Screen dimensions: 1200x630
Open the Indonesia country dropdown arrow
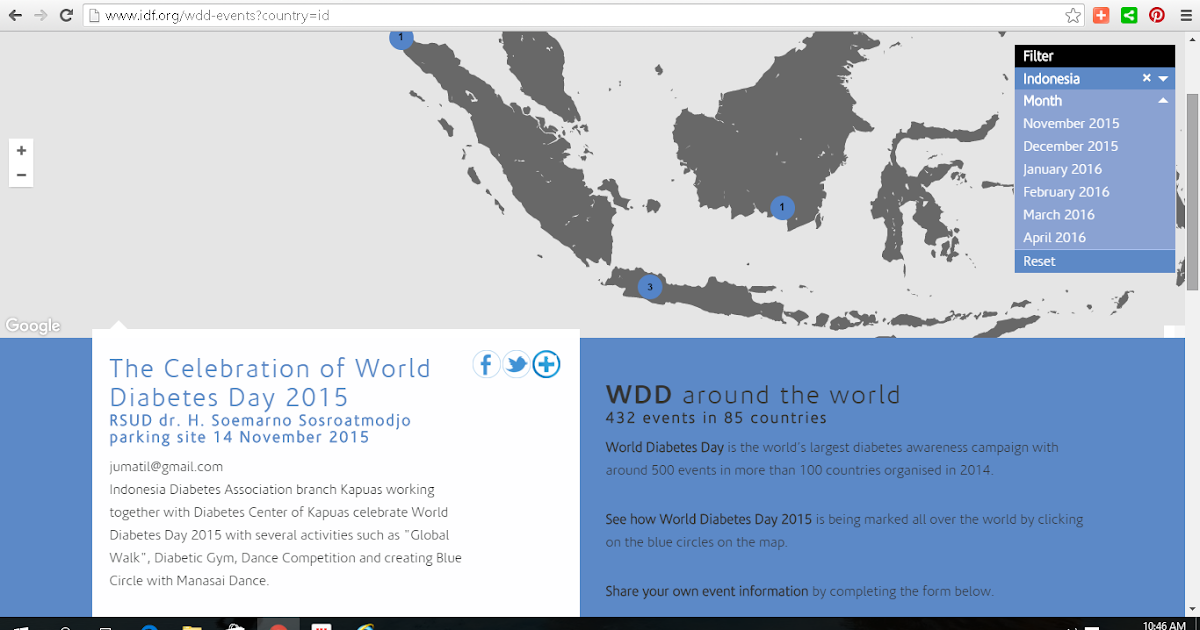1163,79
